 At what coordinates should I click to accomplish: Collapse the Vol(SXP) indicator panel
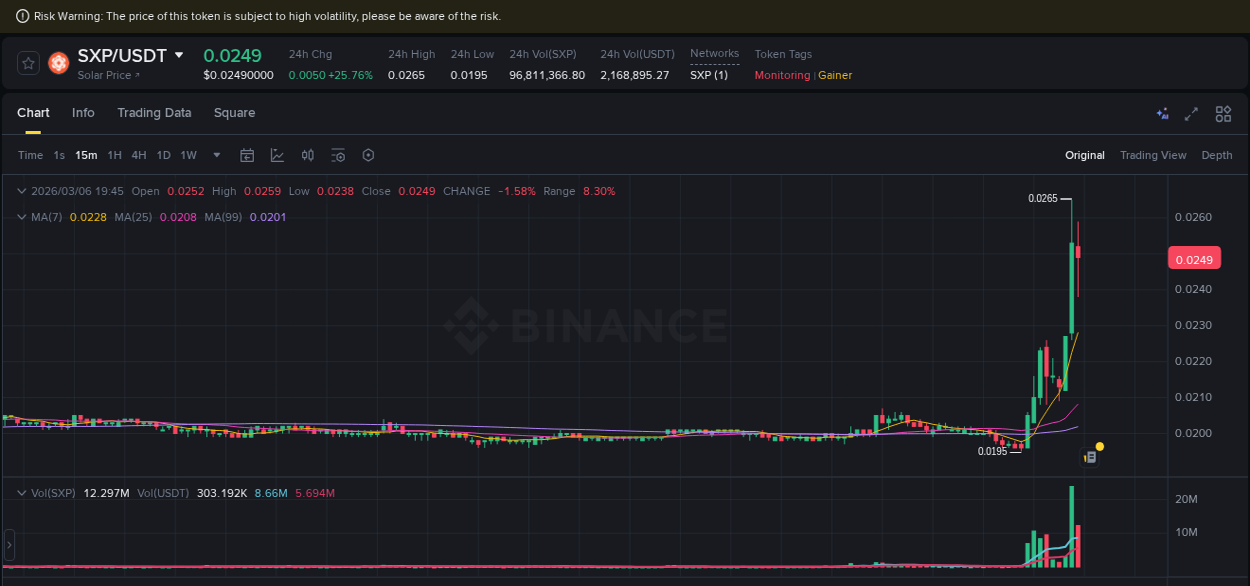pyautogui.click(x=20, y=492)
